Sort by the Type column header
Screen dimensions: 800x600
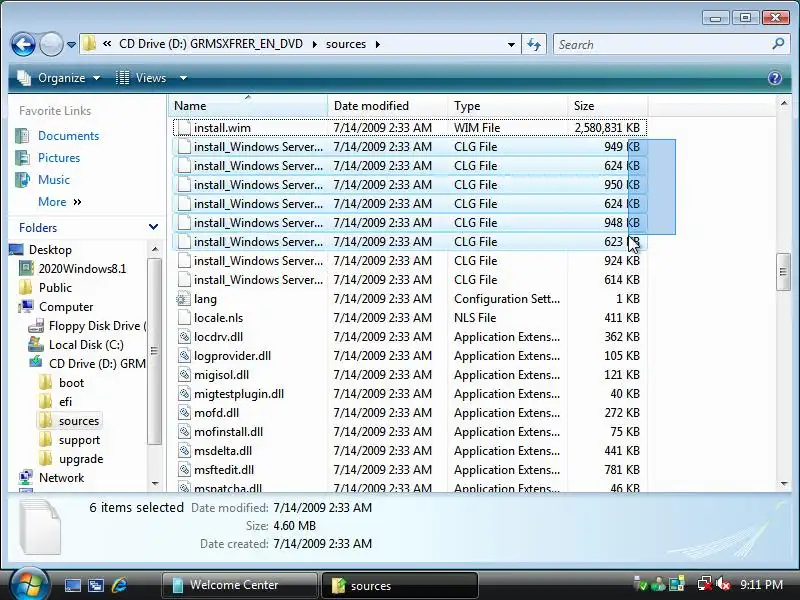[x=507, y=106]
